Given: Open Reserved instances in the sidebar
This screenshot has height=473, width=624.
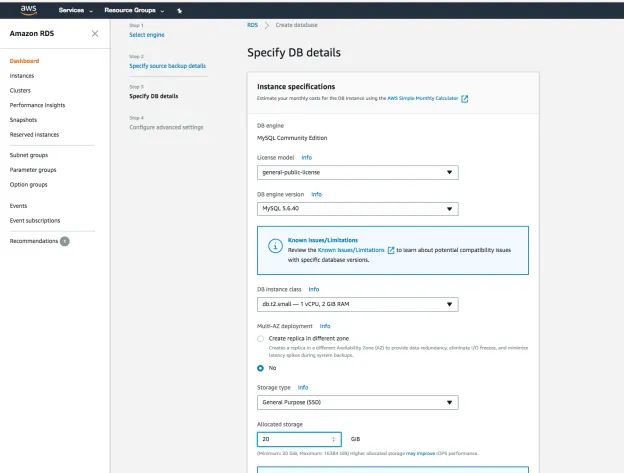Looking at the screenshot, I should click(x=34, y=134).
